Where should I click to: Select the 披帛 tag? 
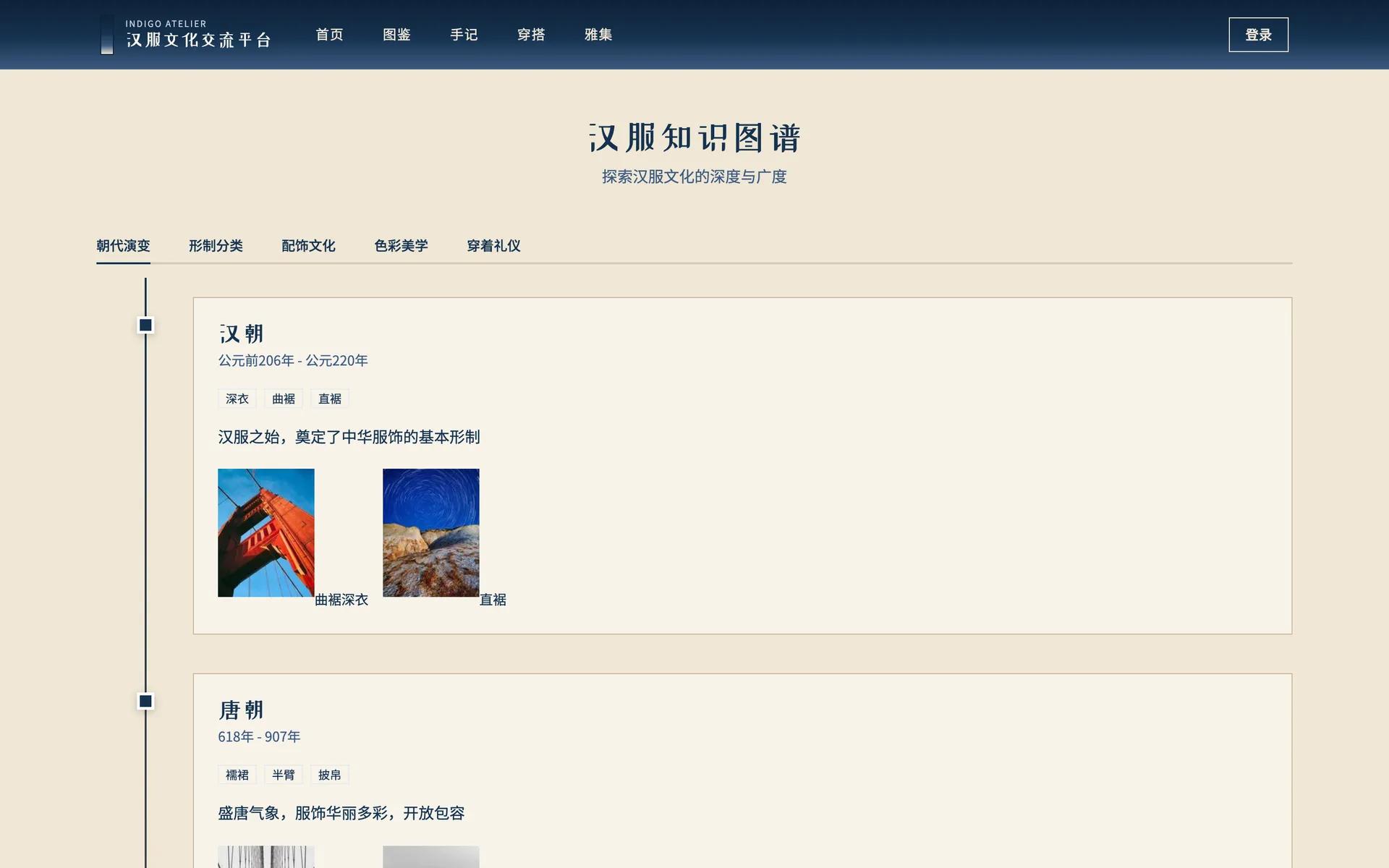pyautogui.click(x=330, y=775)
